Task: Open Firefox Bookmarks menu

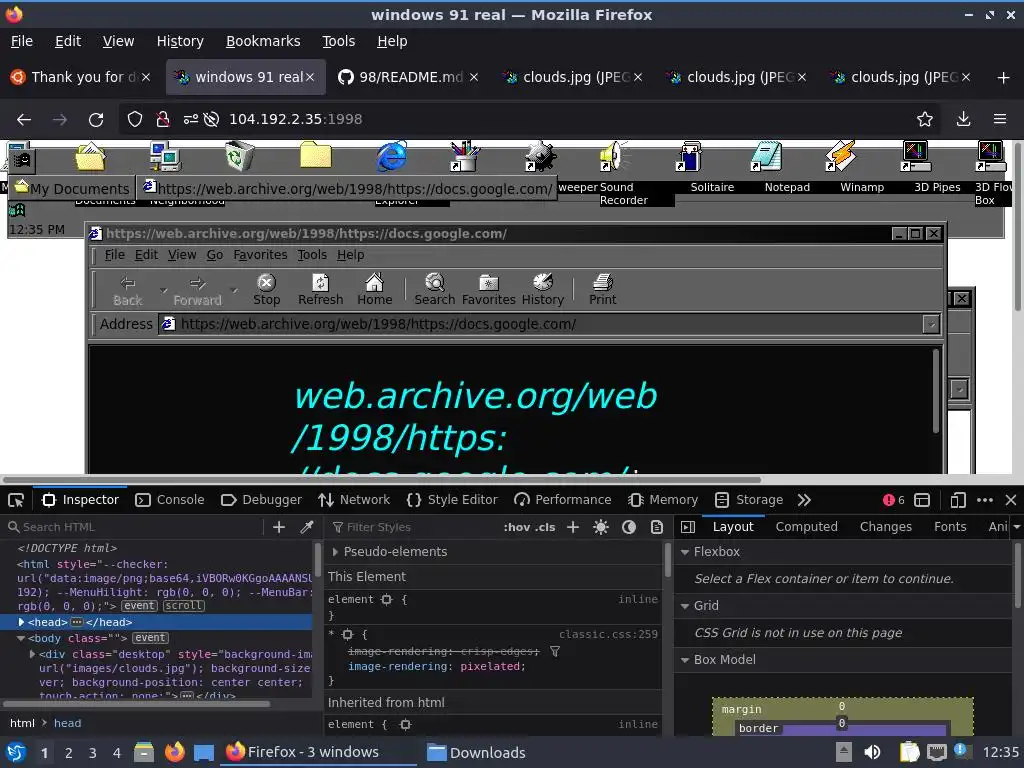Action: (x=263, y=41)
